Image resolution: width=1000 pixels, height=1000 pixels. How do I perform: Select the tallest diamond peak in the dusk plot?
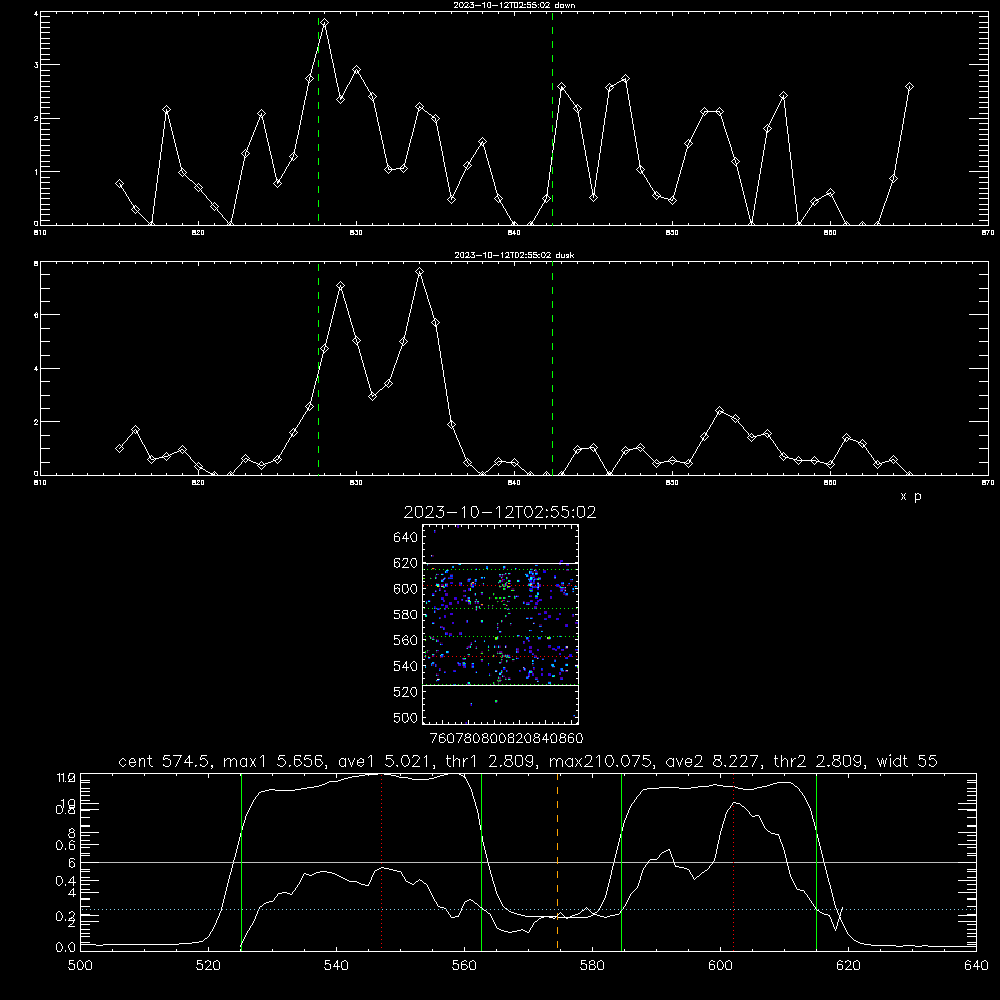[x=419, y=272]
